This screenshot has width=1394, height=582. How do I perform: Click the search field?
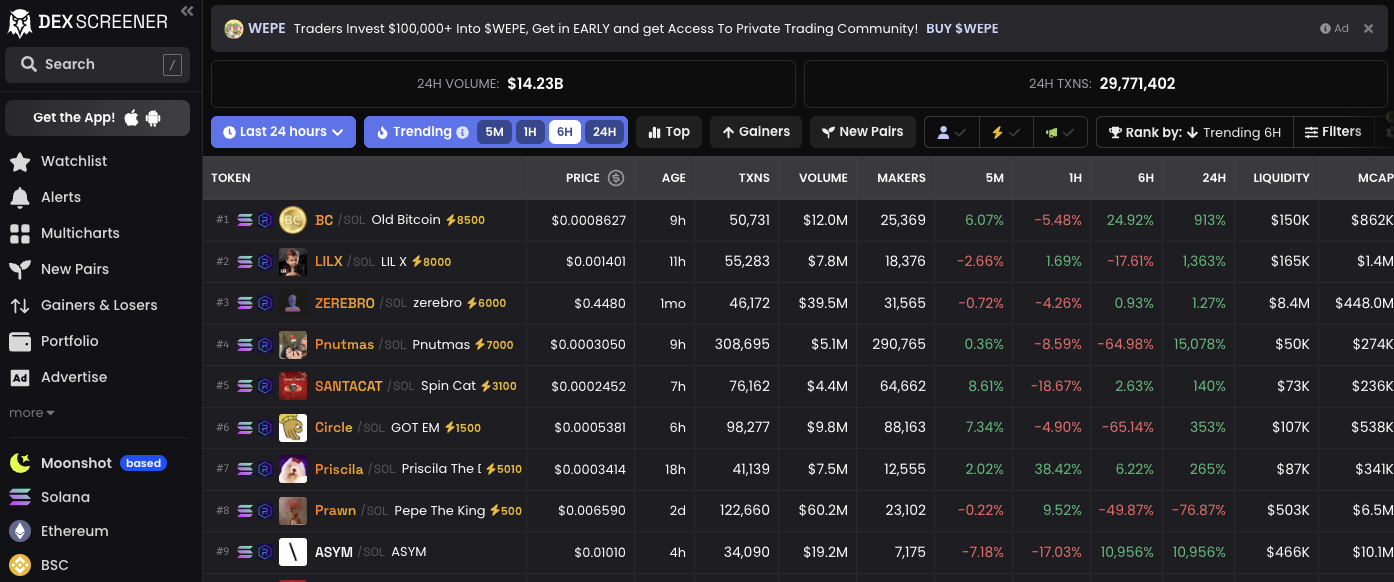coord(97,65)
